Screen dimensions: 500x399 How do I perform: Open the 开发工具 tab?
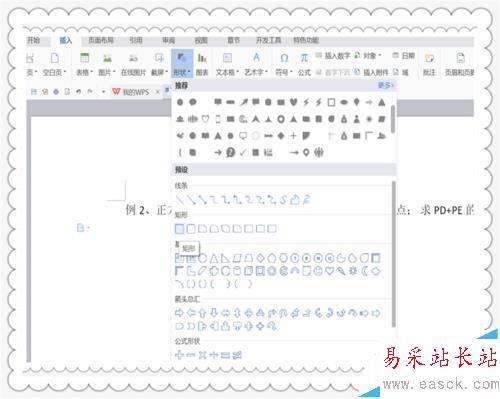pyautogui.click(x=269, y=41)
